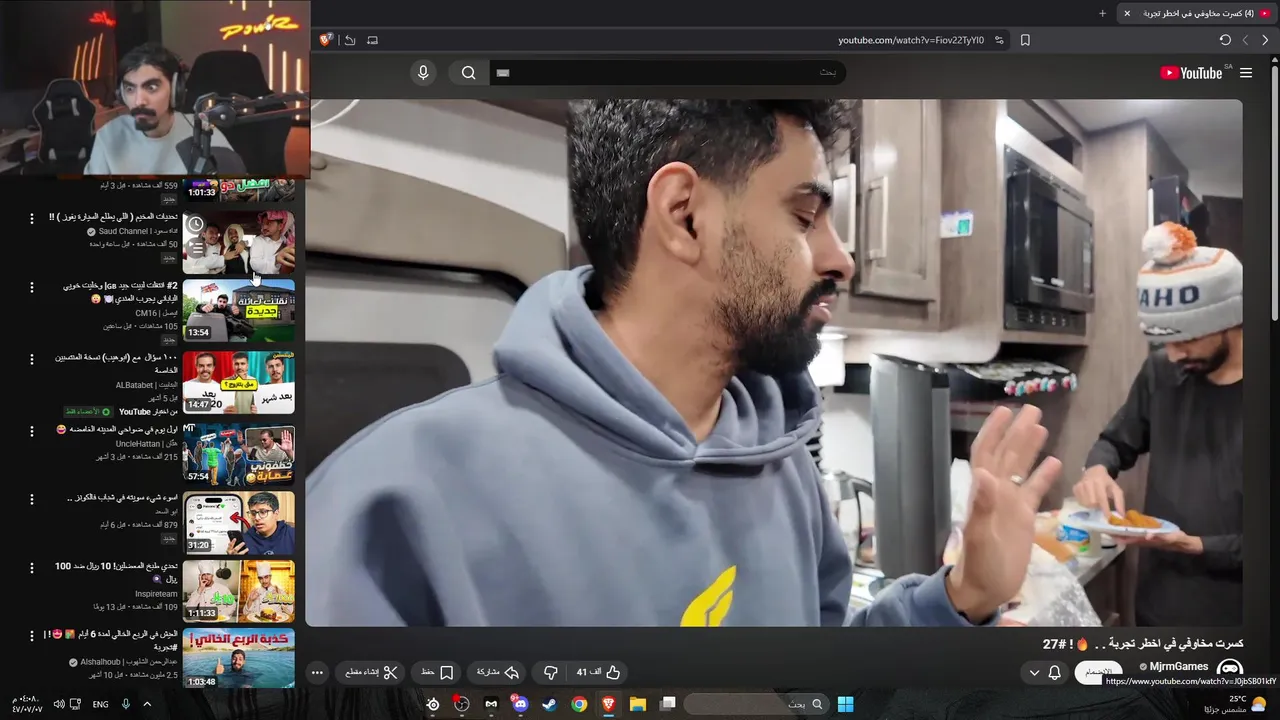Add Saud Channel video to queue
This screenshot has height=720, width=1280.
click(196, 247)
